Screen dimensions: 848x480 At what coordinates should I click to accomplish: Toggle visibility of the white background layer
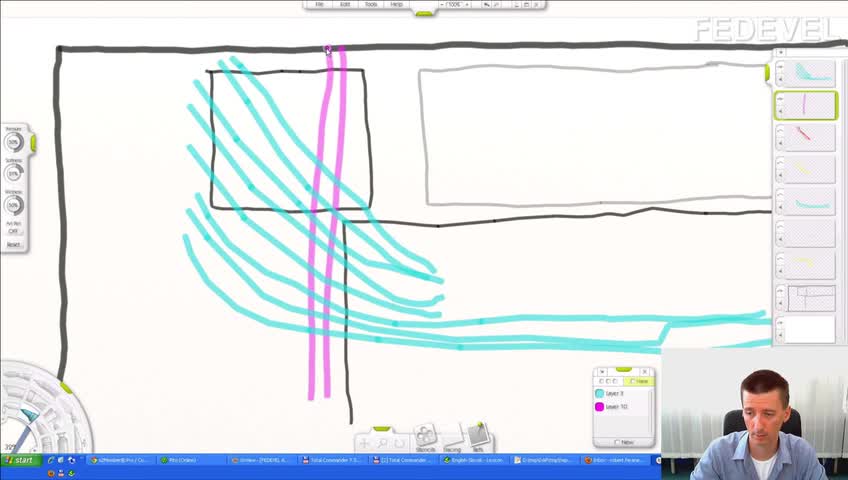click(780, 323)
